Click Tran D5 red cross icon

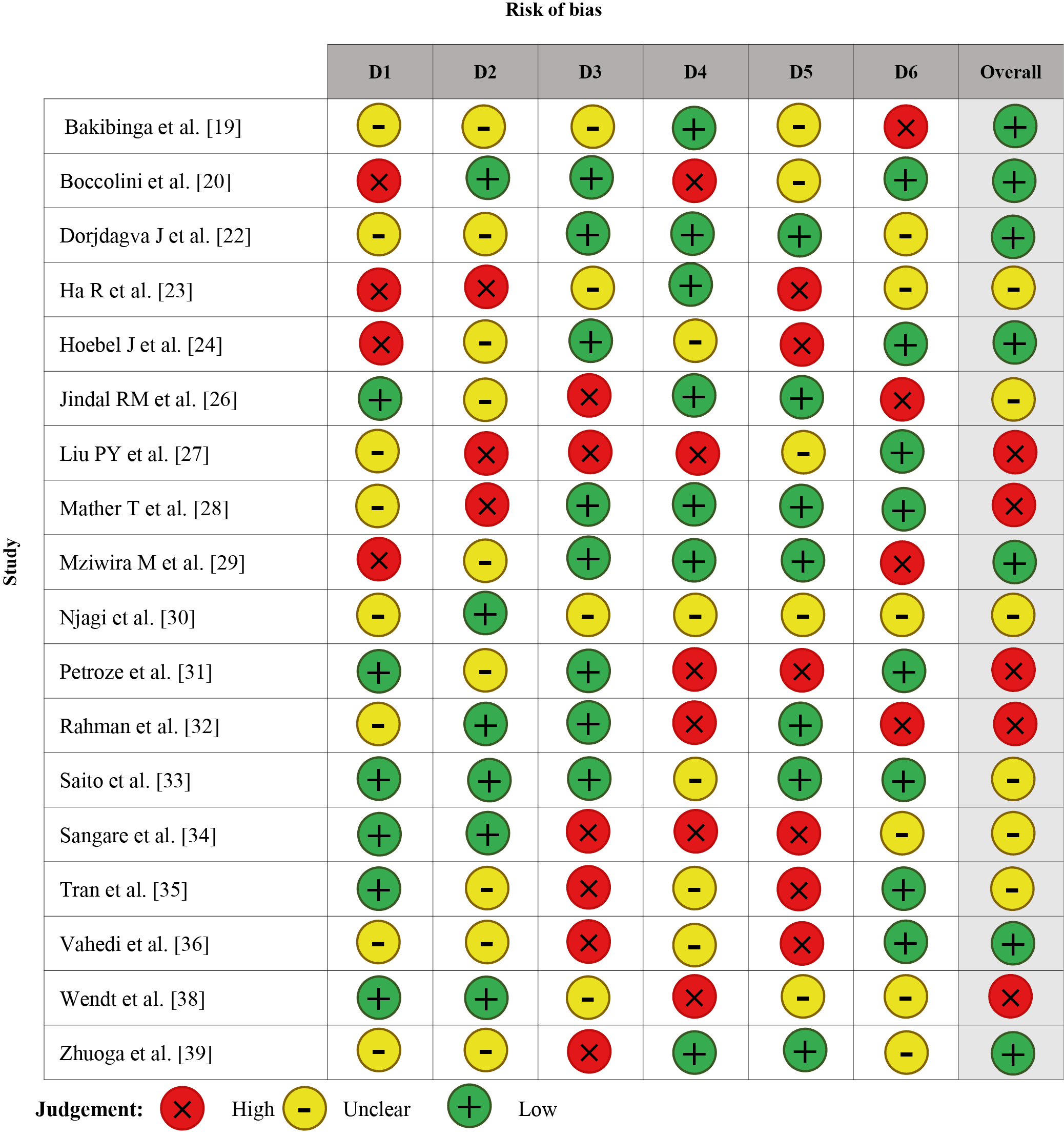[x=798, y=889]
